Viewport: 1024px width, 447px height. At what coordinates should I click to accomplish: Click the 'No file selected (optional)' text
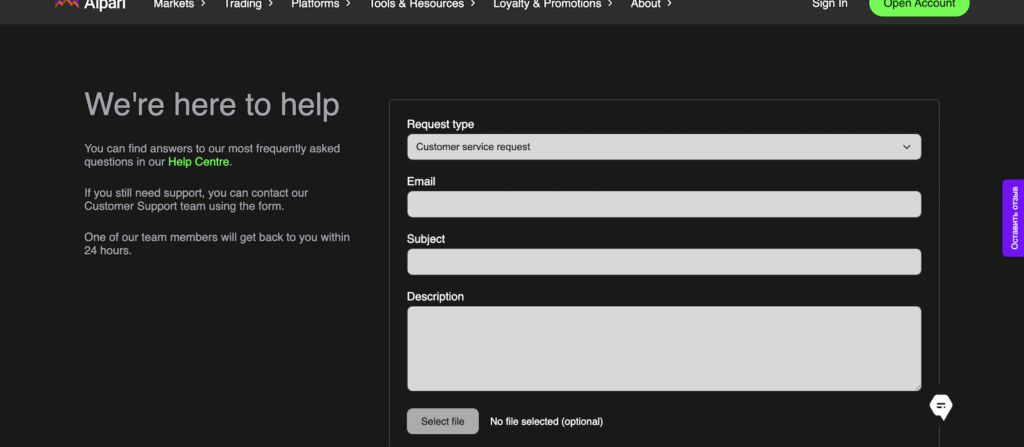[546, 422]
